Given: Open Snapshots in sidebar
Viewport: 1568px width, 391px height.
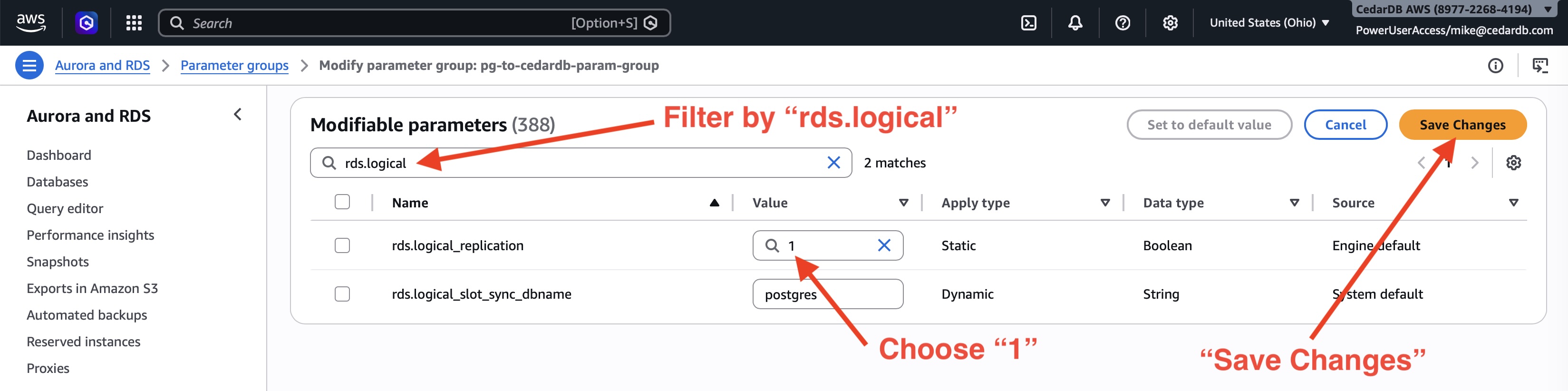Looking at the screenshot, I should pos(58,262).
